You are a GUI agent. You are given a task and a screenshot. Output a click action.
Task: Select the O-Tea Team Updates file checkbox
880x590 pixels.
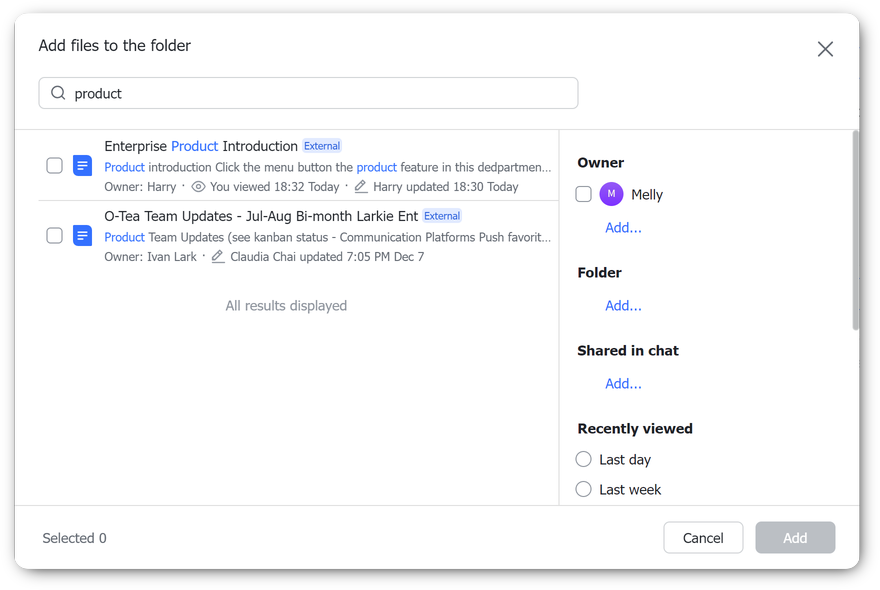(x=55, y=236)
